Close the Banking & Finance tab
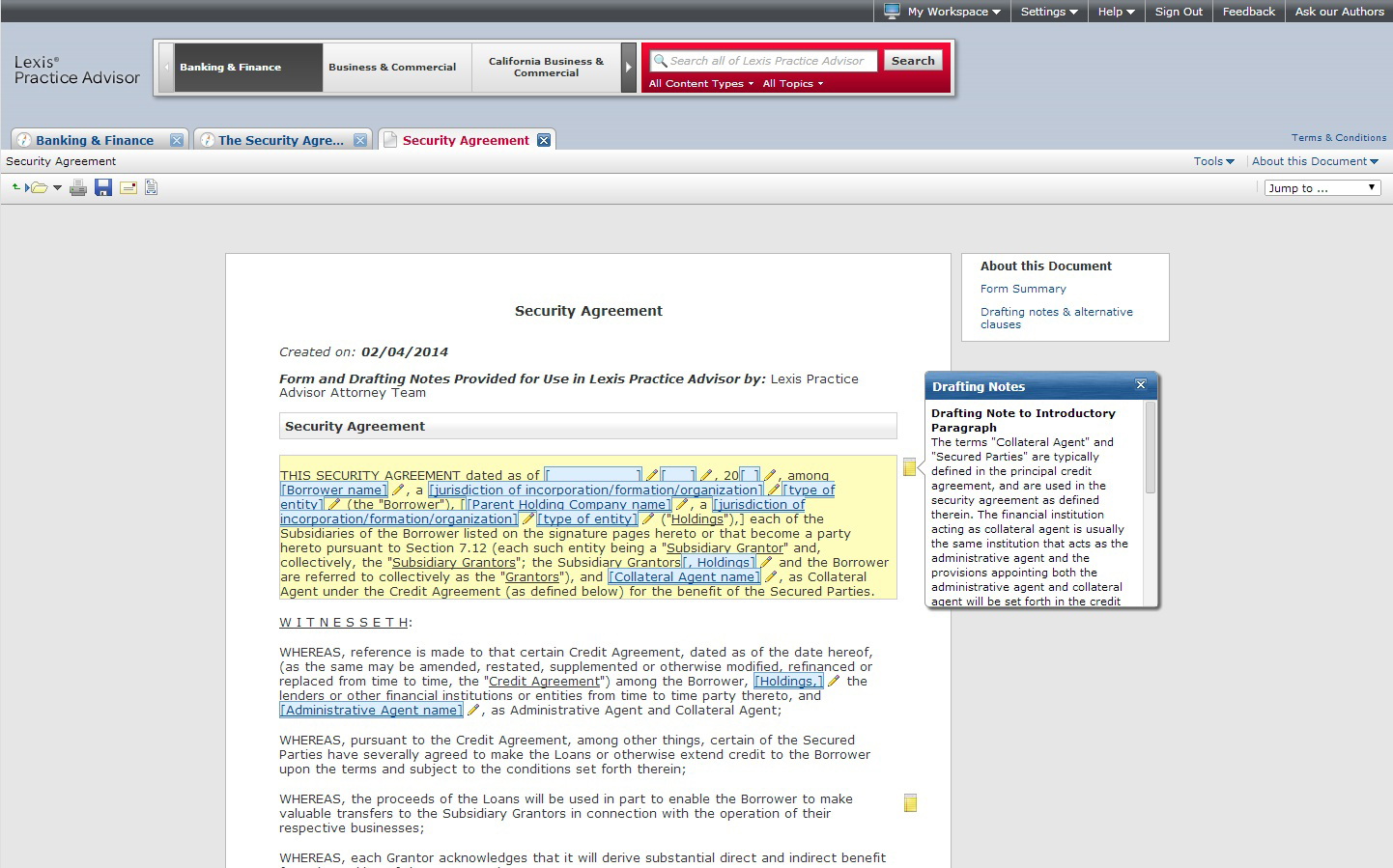 coord(177,140)
